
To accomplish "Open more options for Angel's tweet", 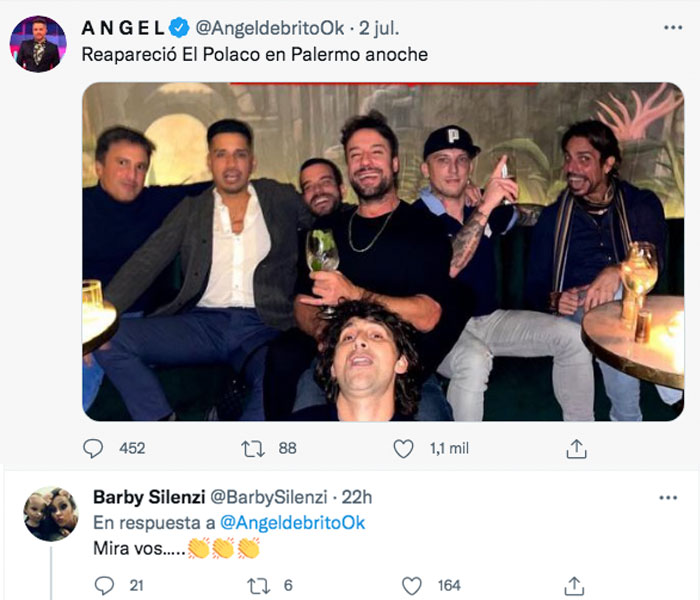I will 672,27.
